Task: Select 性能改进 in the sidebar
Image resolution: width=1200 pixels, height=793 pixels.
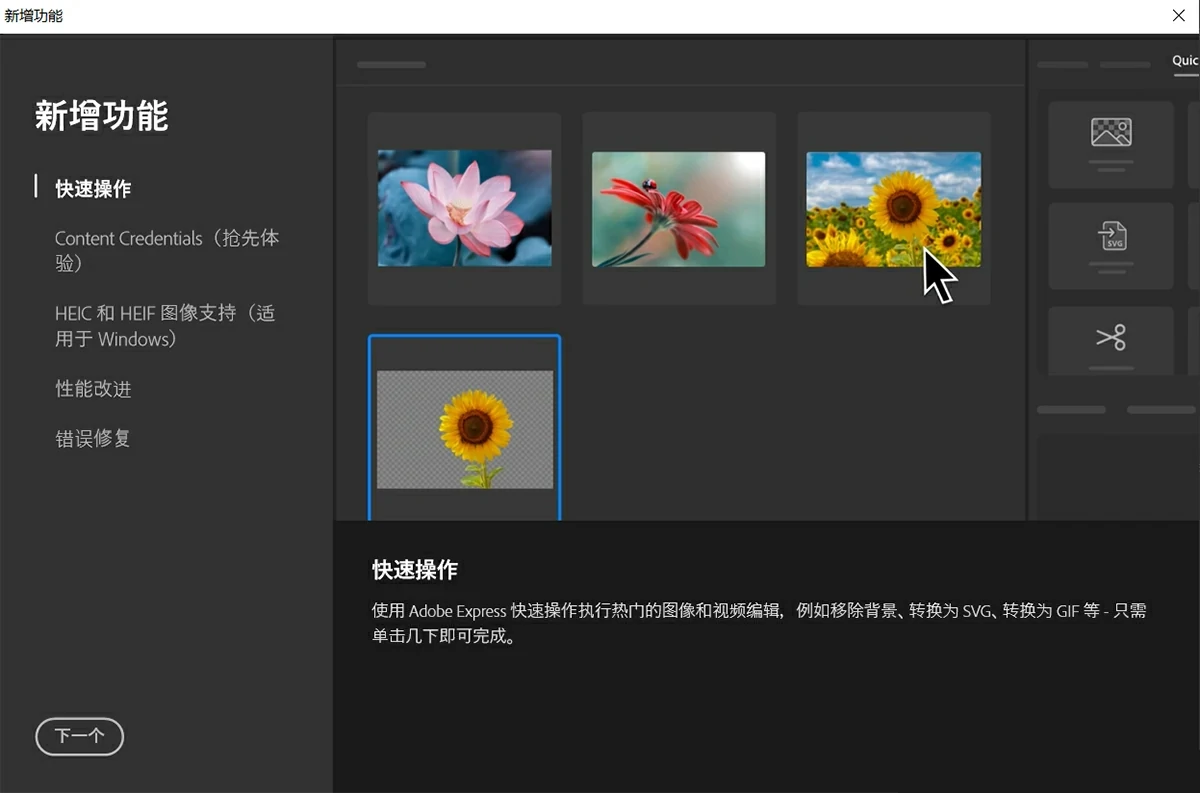Action: (93, 389)
